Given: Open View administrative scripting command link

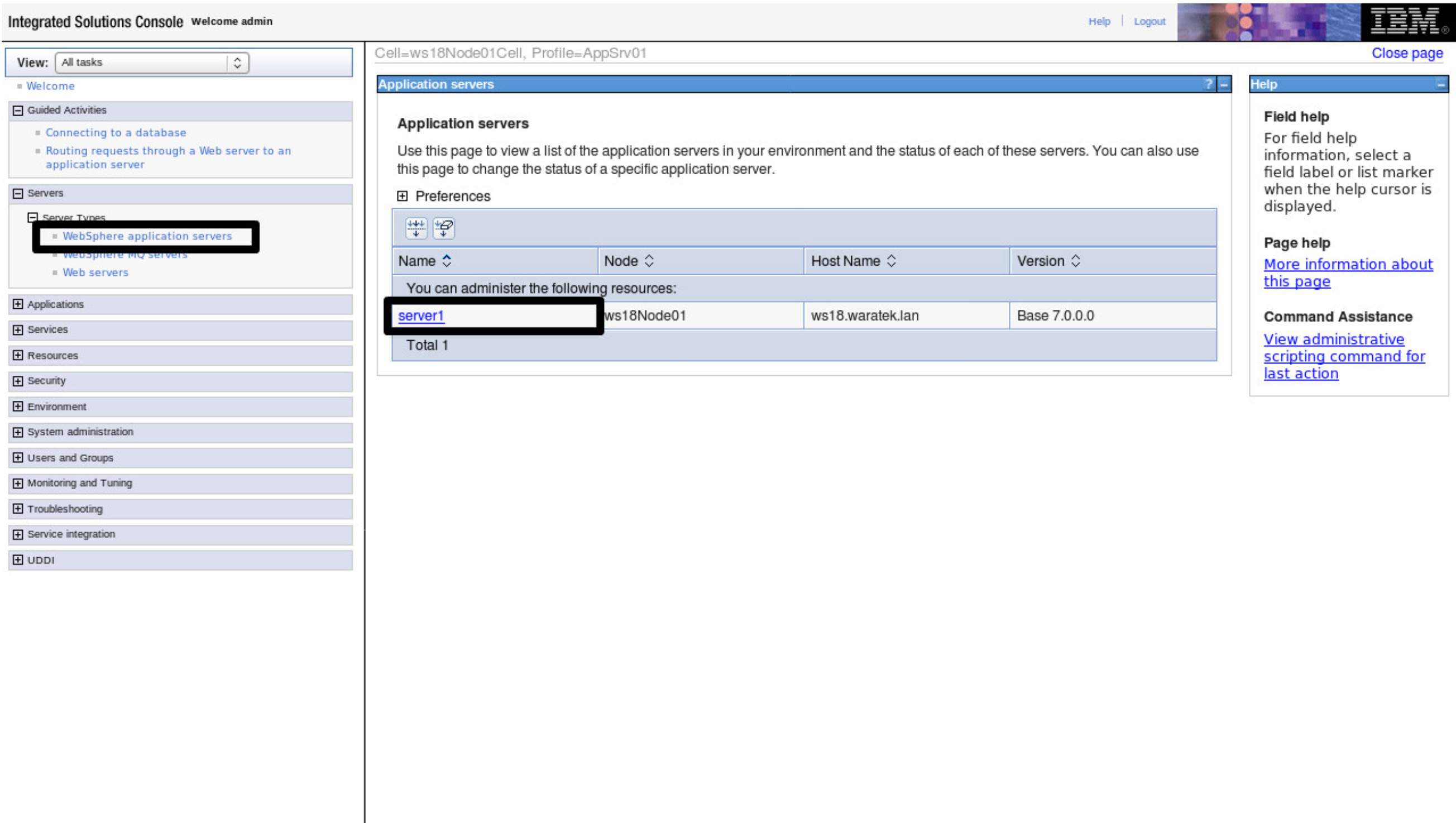Looking at the screenshot, I should point(1344,356).
